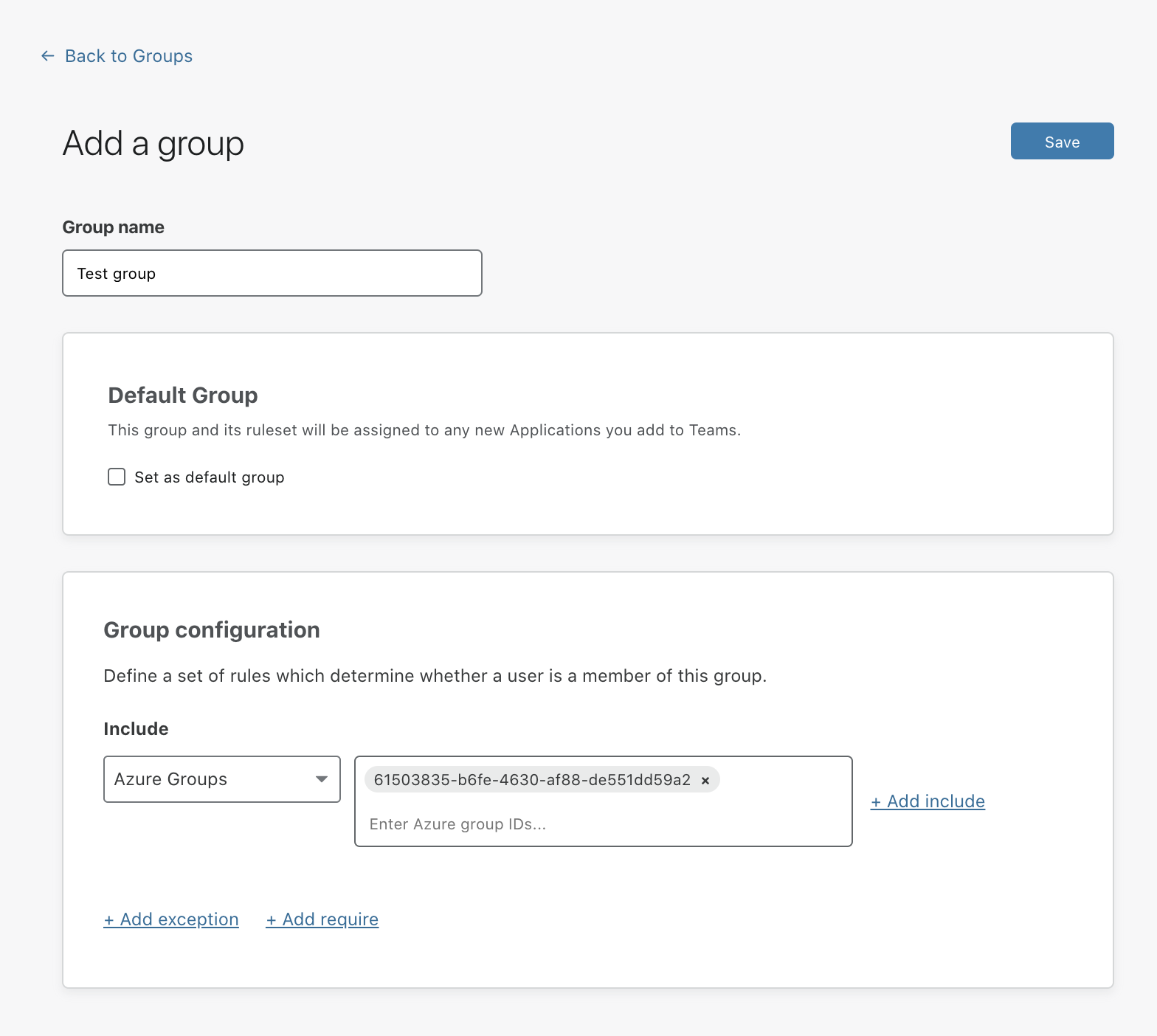Click the Group configuration section heading
Image resolution: width=1157 pixels, height=1036 pixels.
tap(212, 630)
